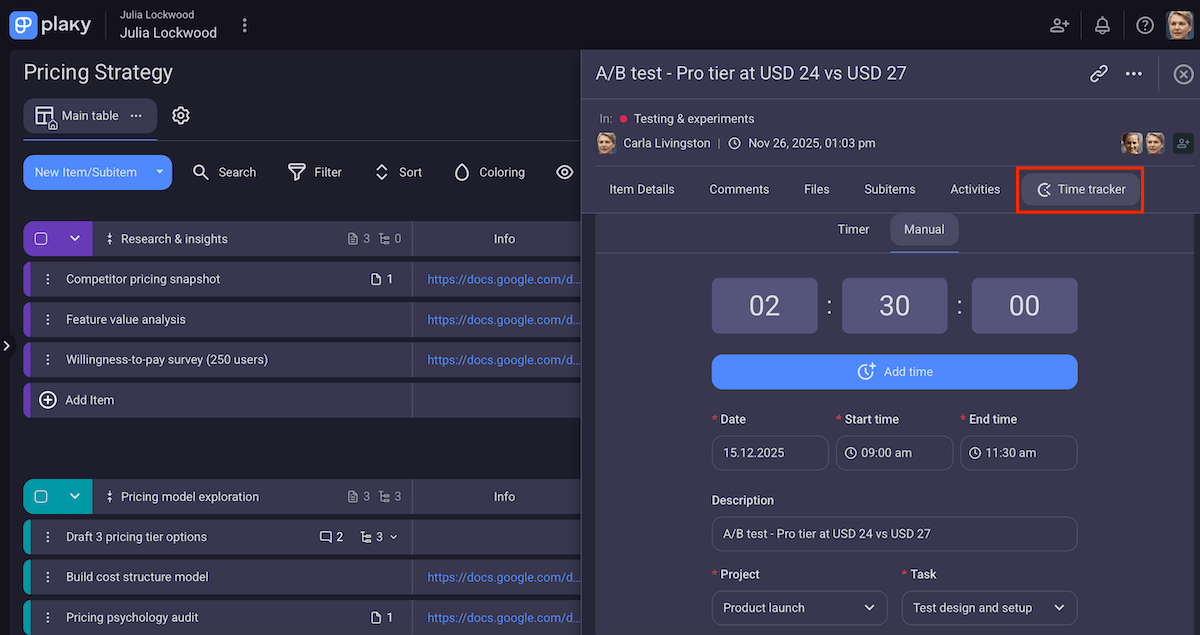Screen dimensions: 1200x635
Task: Toggle the eye visibility icon in toolbar
Action: click(x=565, y=172)
